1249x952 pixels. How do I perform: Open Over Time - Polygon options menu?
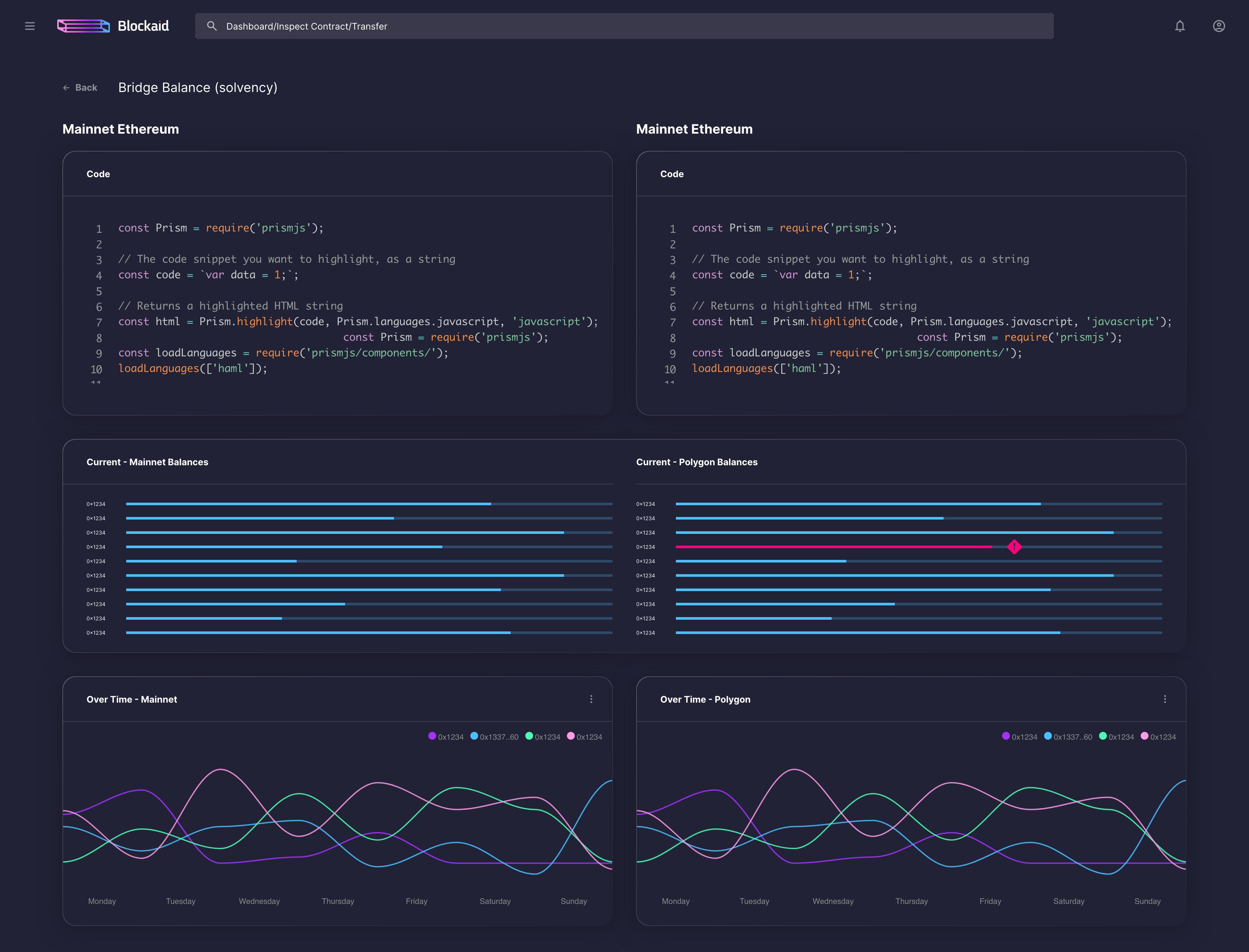1165,699
